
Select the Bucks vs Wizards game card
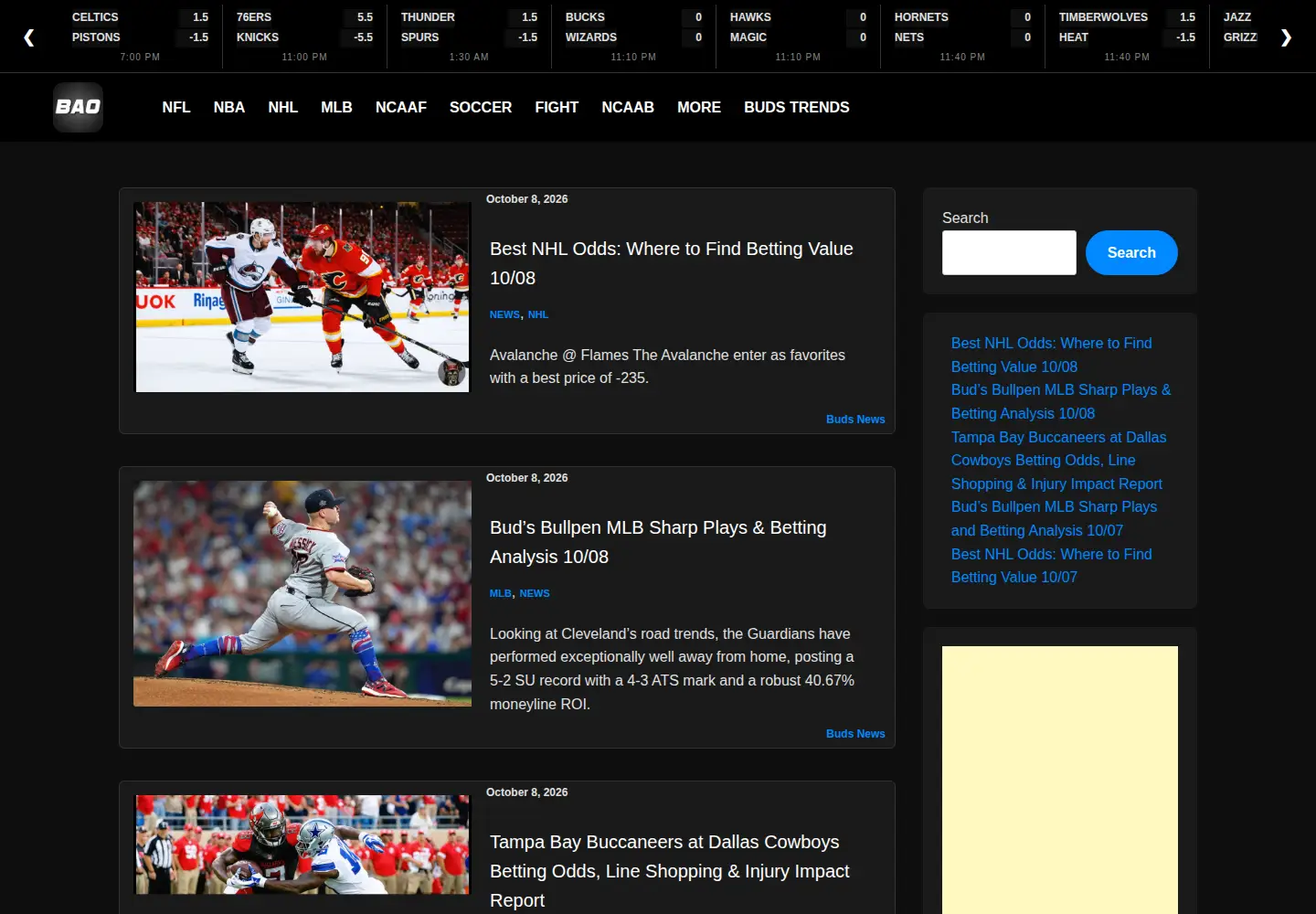pos(633,37)
